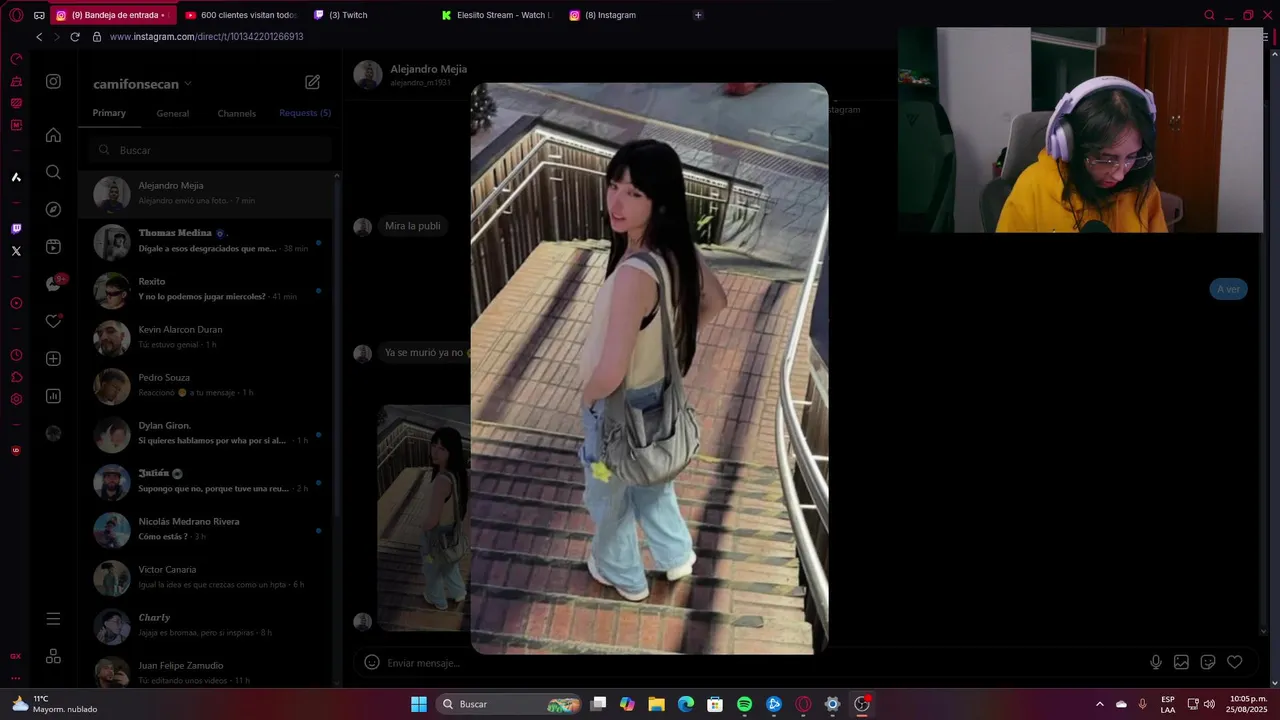Viewport: 1280px width, 720px height.
Task: Select Channels inbox tab
Action: click(x=237, y=113)
